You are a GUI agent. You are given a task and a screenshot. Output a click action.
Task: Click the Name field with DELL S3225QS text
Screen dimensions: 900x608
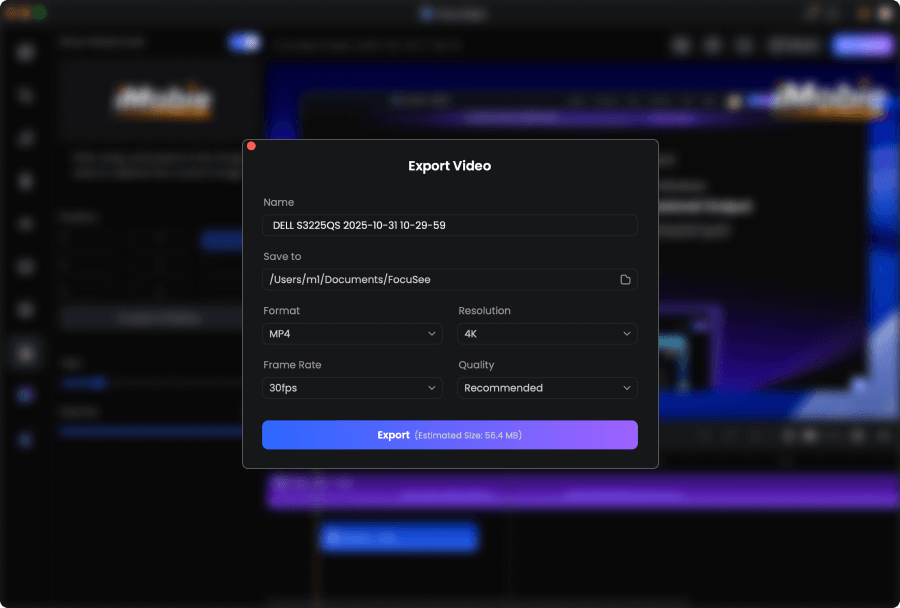tap(449, 225)
